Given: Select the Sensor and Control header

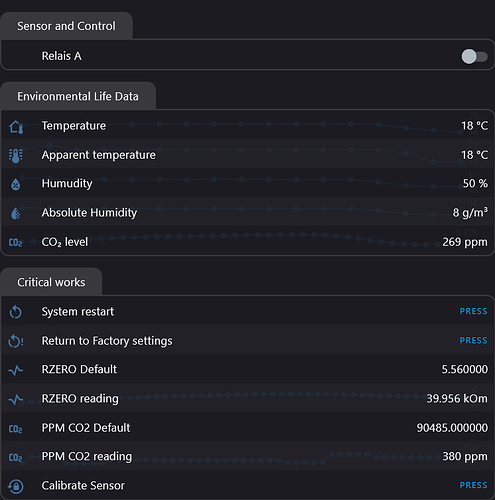Looking at the screenshot, I should 66,26.
